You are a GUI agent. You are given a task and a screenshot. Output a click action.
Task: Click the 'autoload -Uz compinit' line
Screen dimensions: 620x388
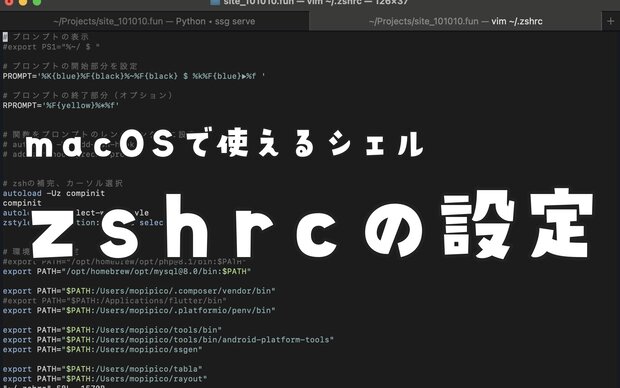tap(54, 193)
